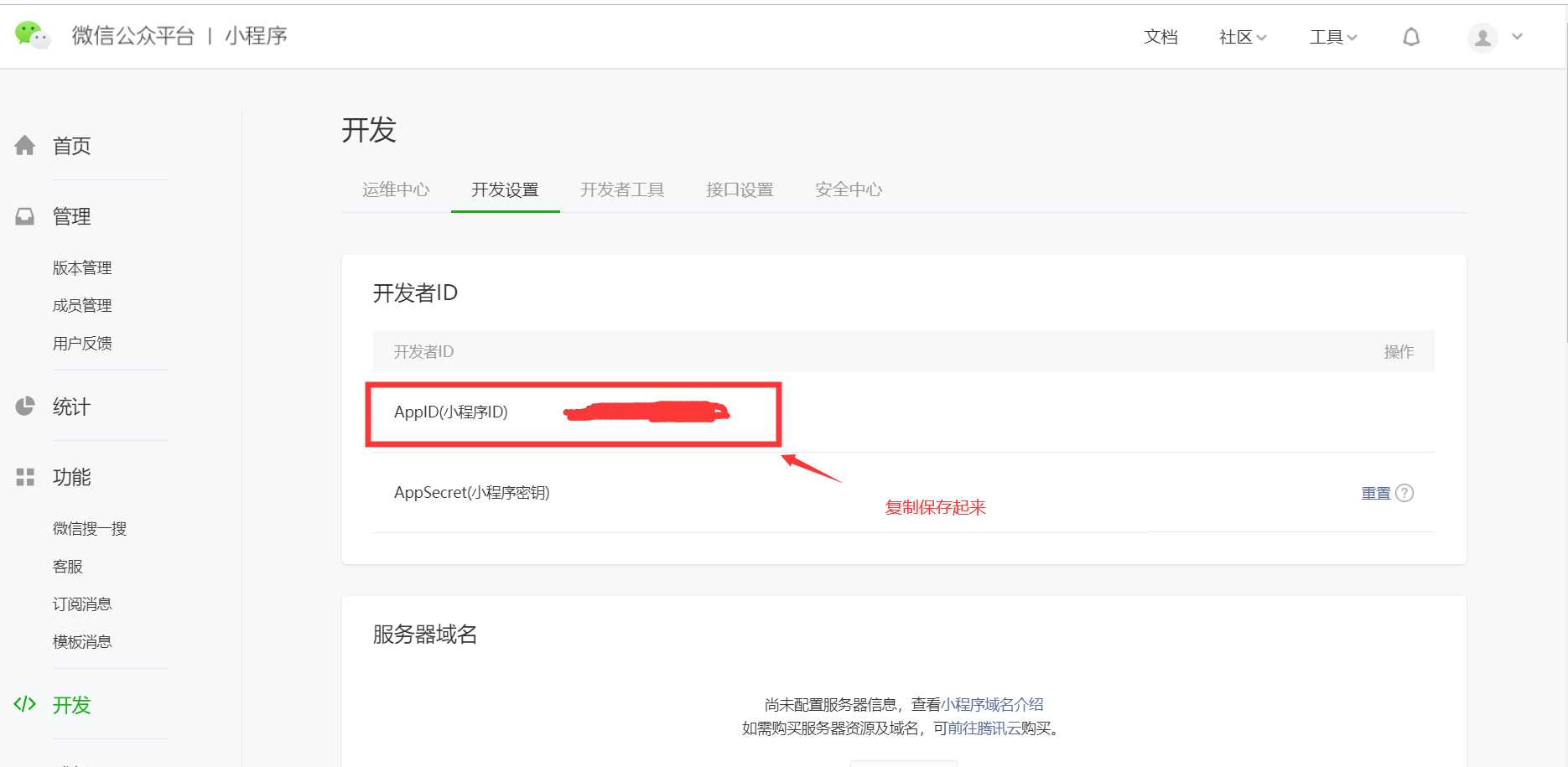Go to the 安全中心 tab

[849, 189]
